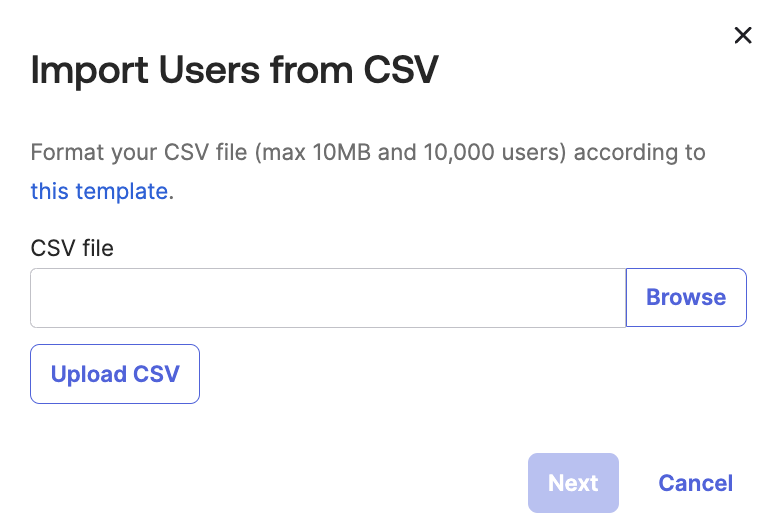Go to the next import step
The width and height of the screenshot is (776, 530).
click(573, 483)
